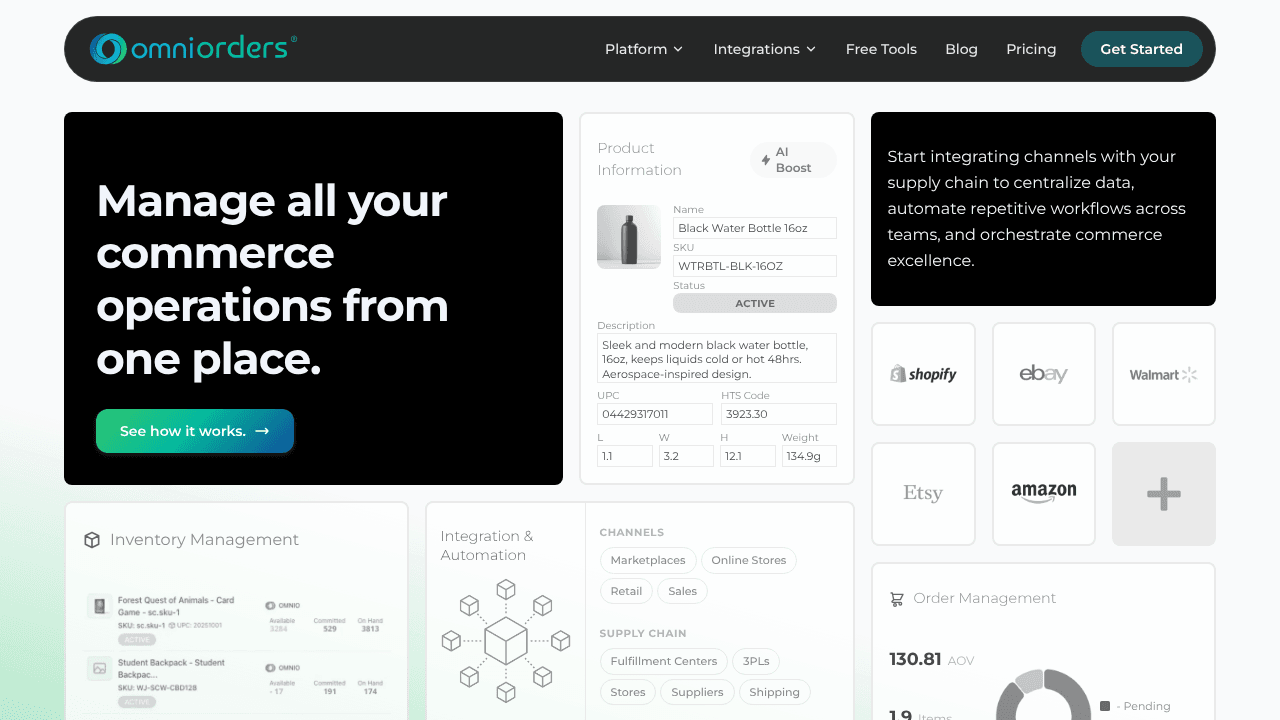
Task: Click the order status donut chart
Action: tap(1044, 695)
